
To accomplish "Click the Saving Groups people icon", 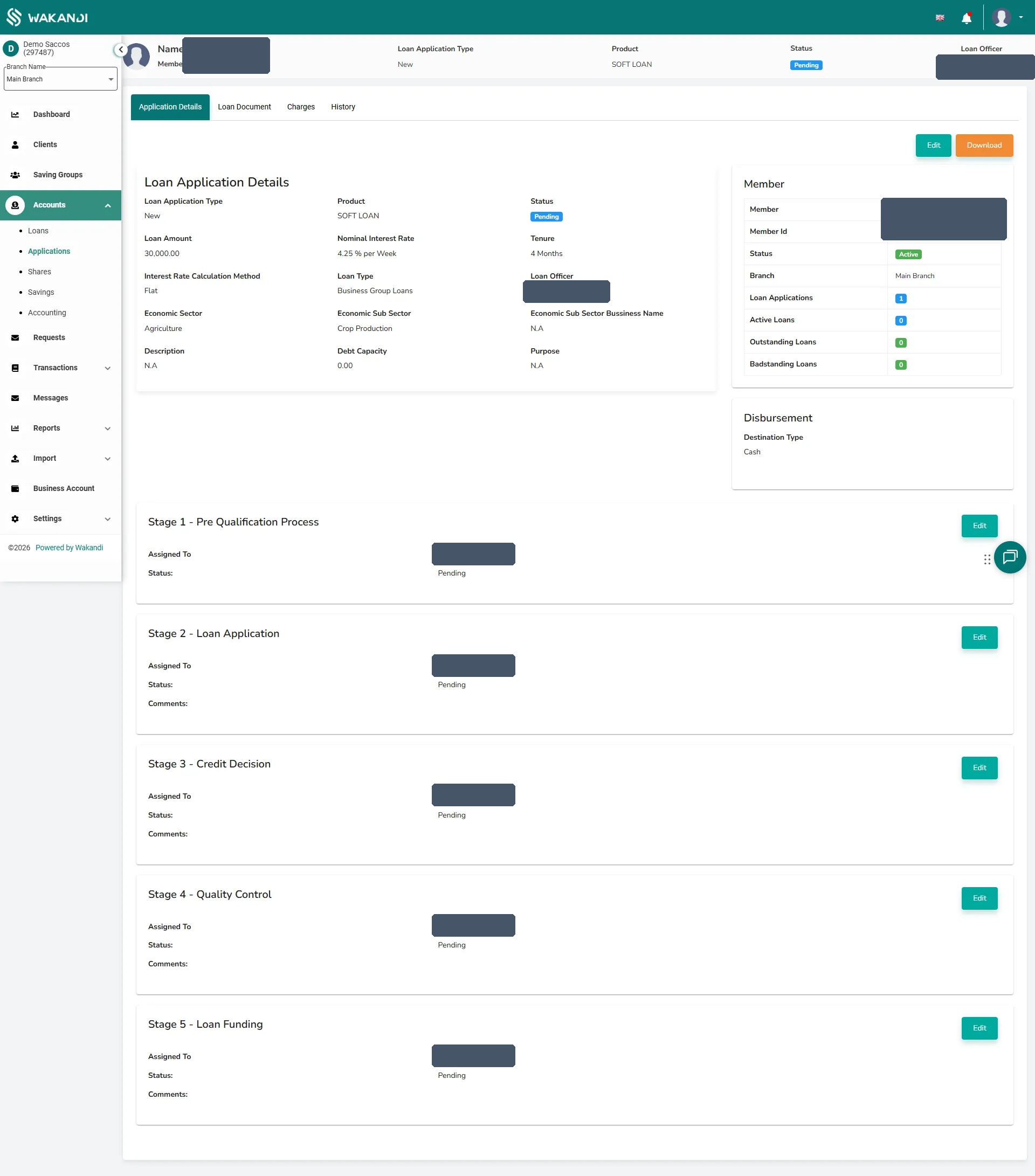I will point(15,175).
